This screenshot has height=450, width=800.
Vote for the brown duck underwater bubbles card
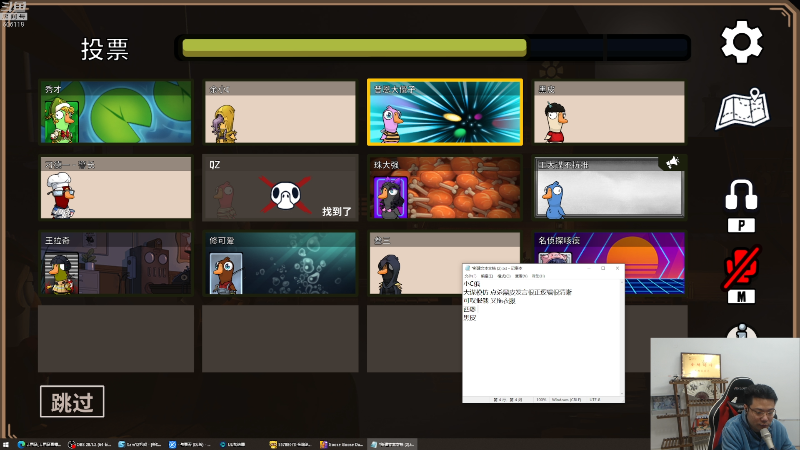[x=280, y=263]
